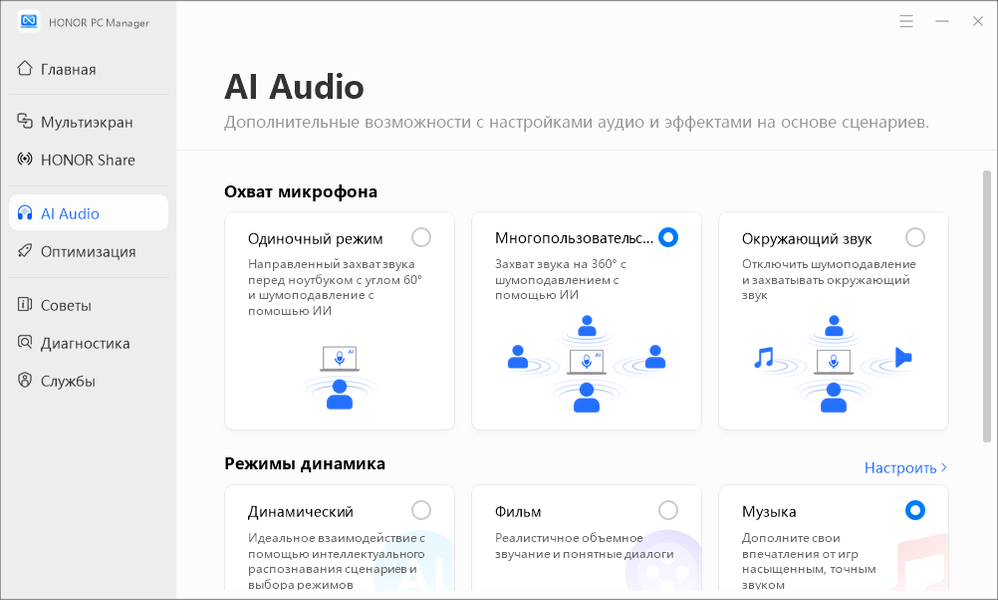
Task: Click the HONOR PC Manager logo icon
Action: (29, 22)
